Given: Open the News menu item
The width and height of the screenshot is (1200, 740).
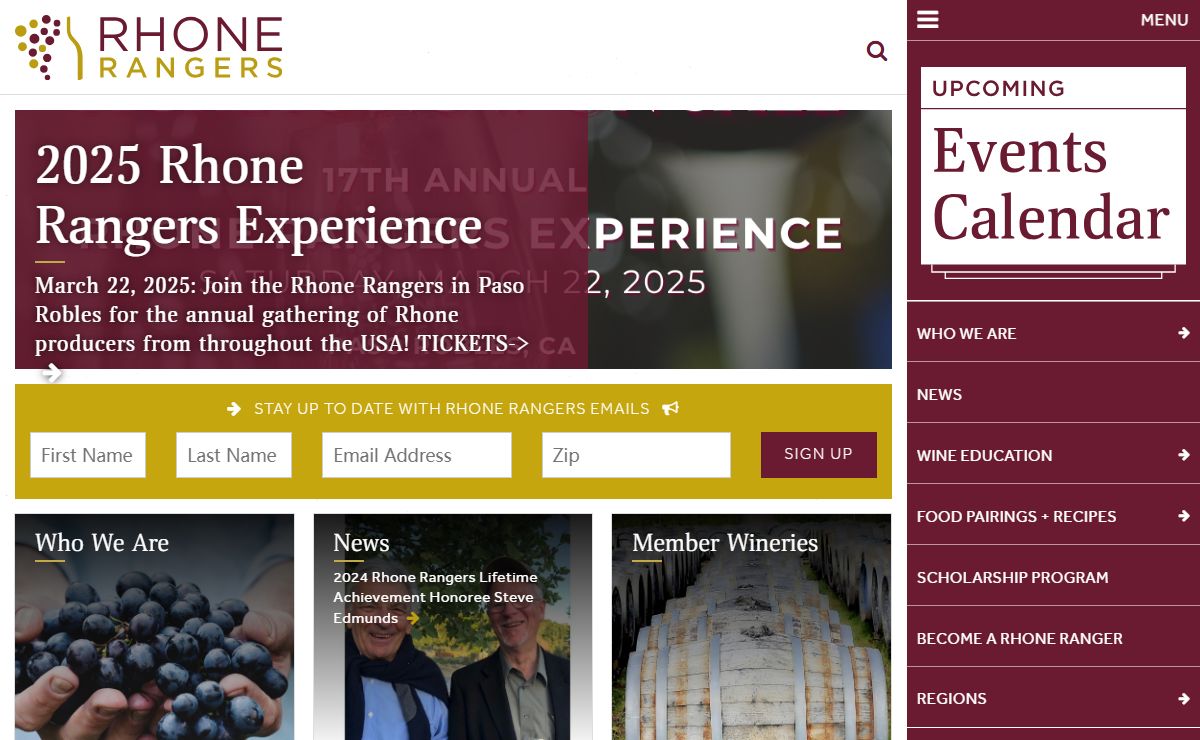Looking at the screenshot, I should click(939, 394).
